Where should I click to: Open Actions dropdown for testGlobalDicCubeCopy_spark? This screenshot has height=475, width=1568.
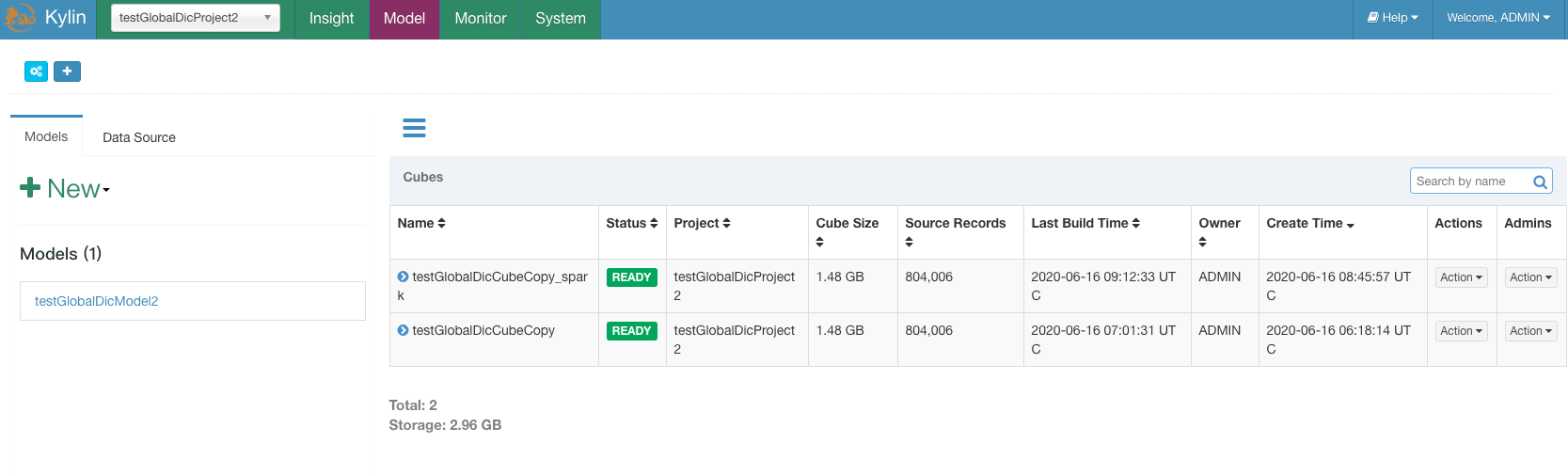click(1461, 277)
